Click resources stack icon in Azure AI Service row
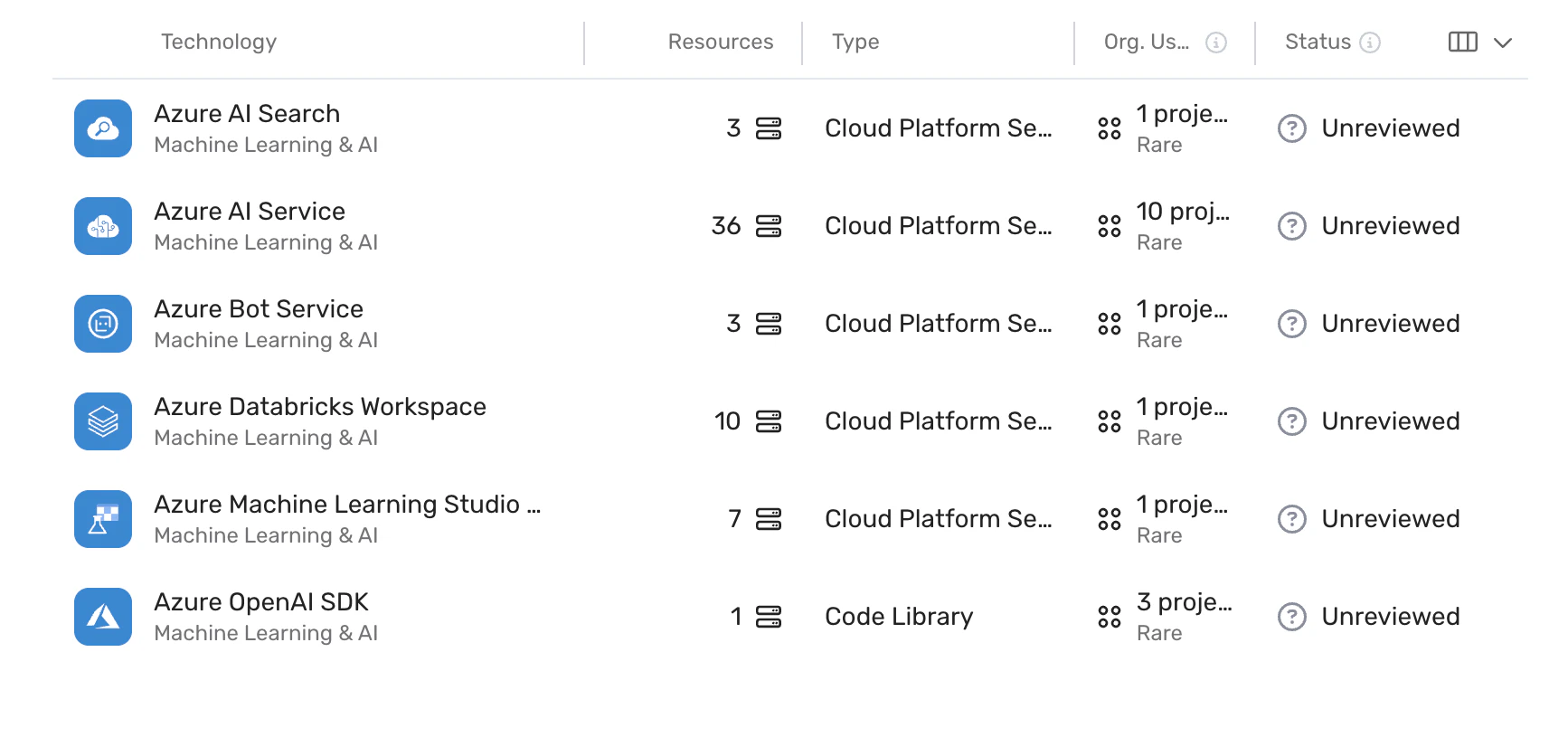The width and height of the screenshot is (1568, 756). click(x=769, y=226)
